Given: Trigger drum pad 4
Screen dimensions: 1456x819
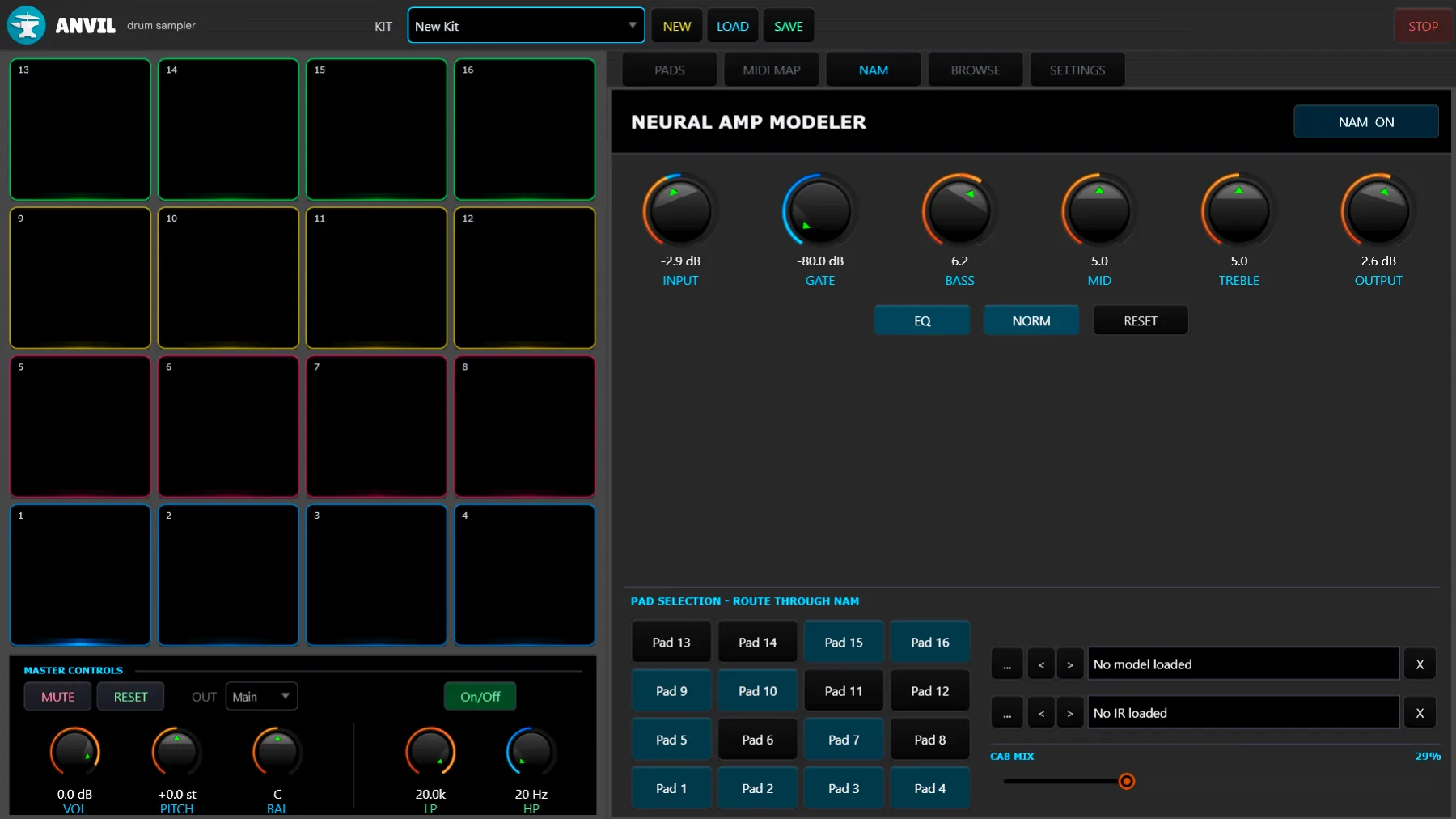Looking at the screenshot, I should point(524,575).
